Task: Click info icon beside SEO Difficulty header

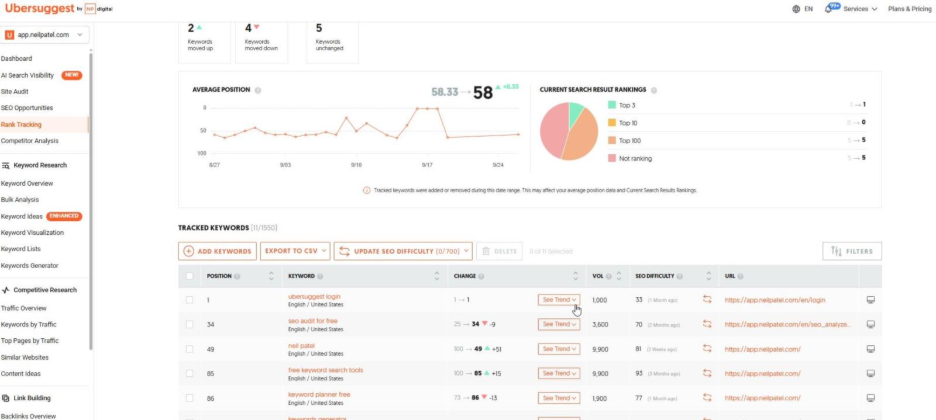Action: pos(680,276)
